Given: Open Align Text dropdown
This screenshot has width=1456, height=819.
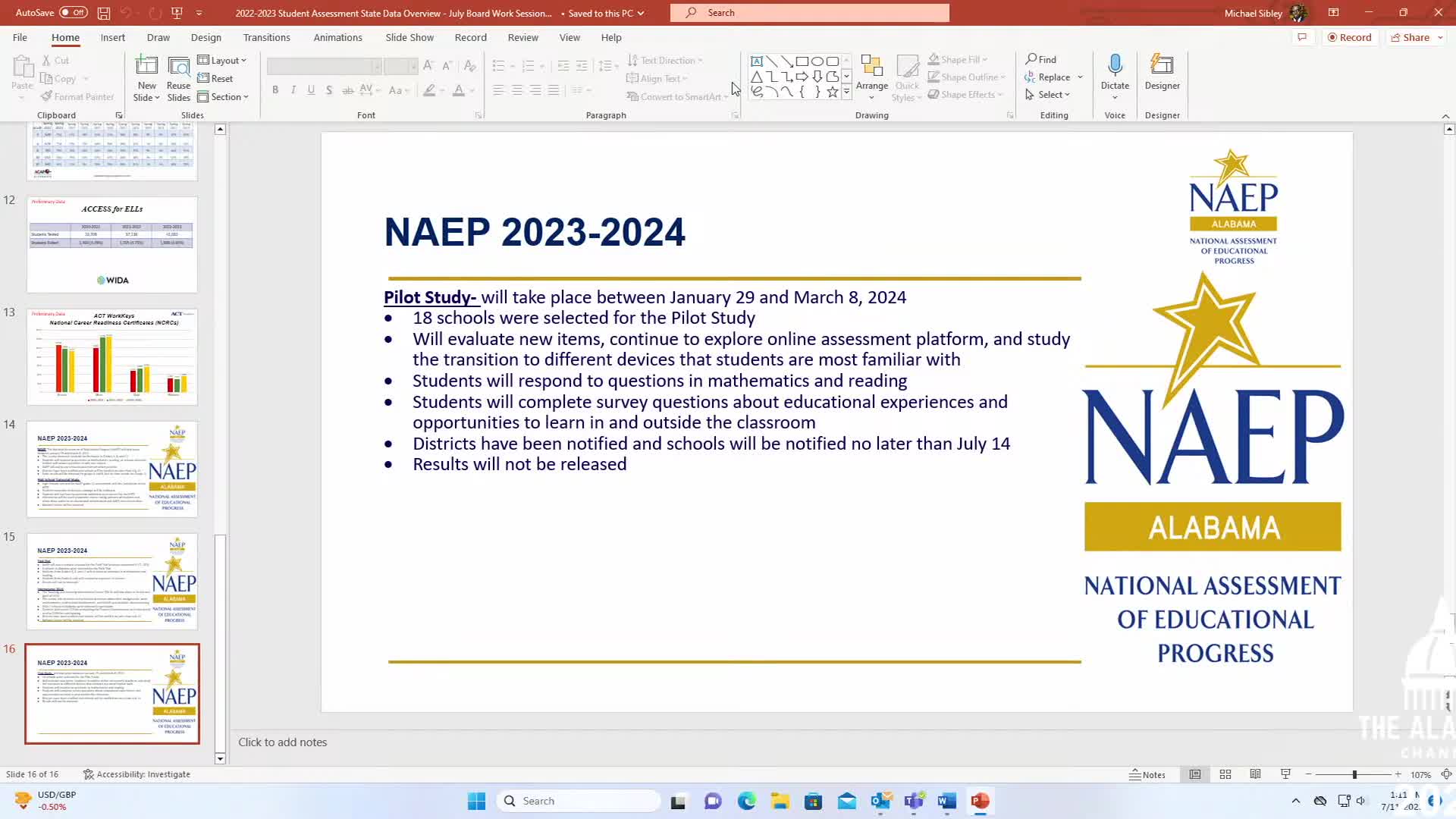Looking at the screenshot, I should [657, 78].
